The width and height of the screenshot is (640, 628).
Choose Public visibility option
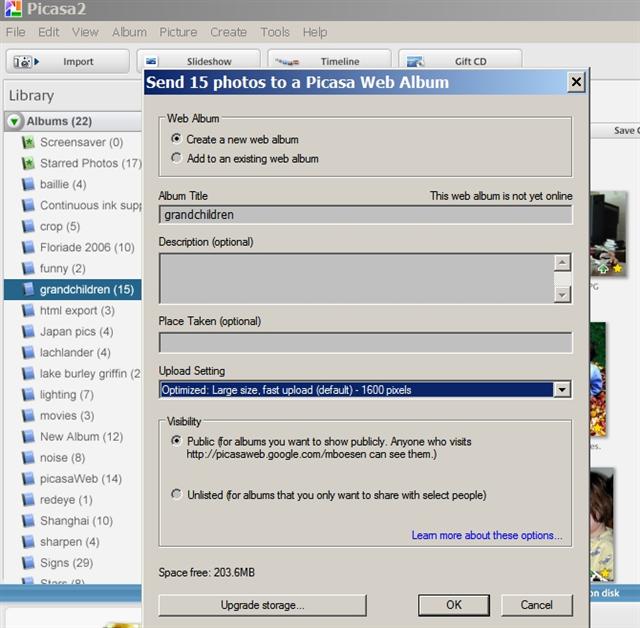point(176,441)
